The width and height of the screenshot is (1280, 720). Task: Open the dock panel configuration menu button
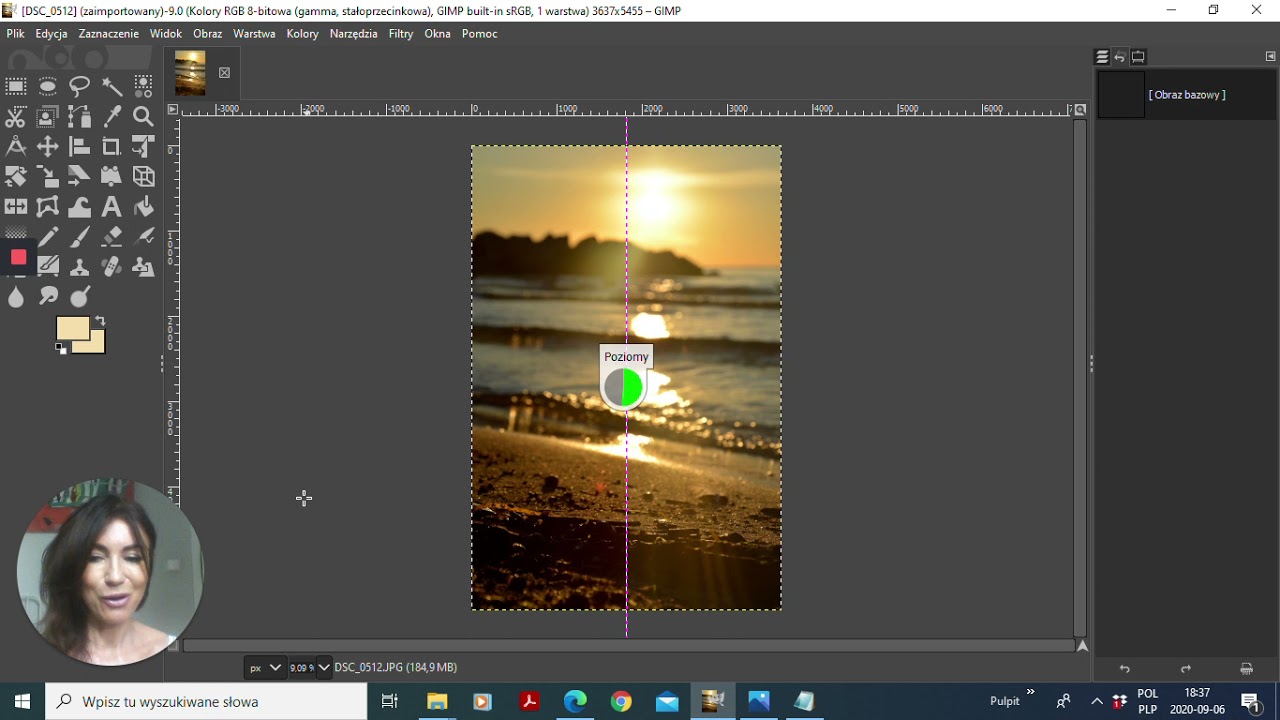[x=1270, y=57]
